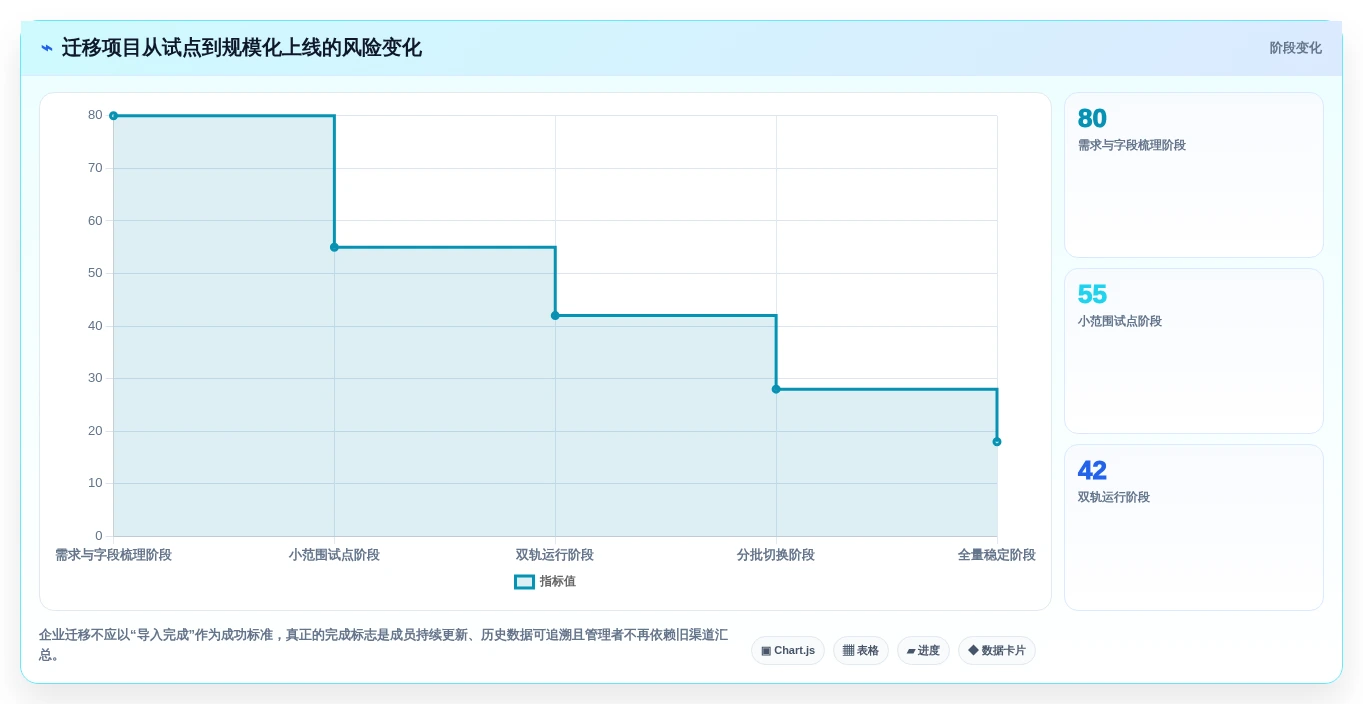Click the y-axis label 20
Image resolution: width=1363 pixels, height=704 pixels.
(x=95, y=431)
